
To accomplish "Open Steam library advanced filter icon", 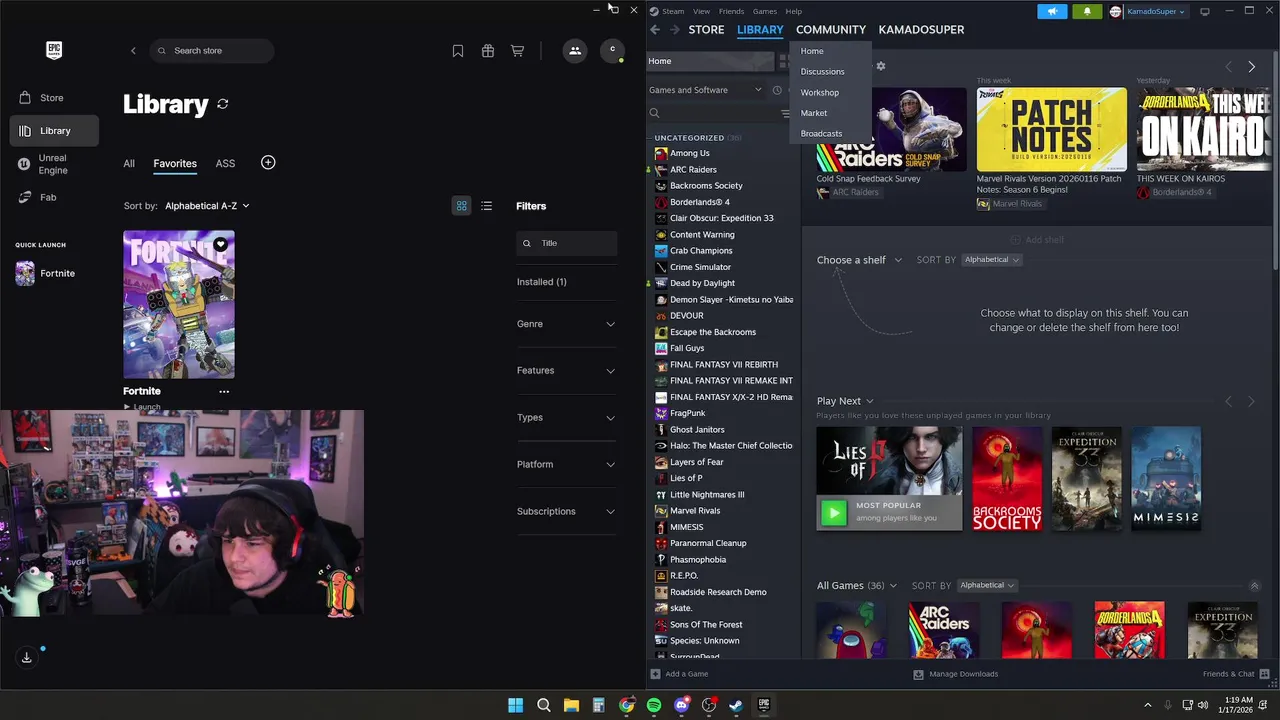I will click(x=785, y=113).
